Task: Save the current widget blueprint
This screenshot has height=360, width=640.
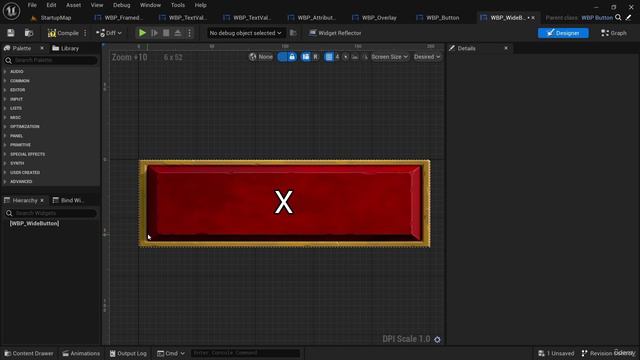Action: (x=11, y=33)
